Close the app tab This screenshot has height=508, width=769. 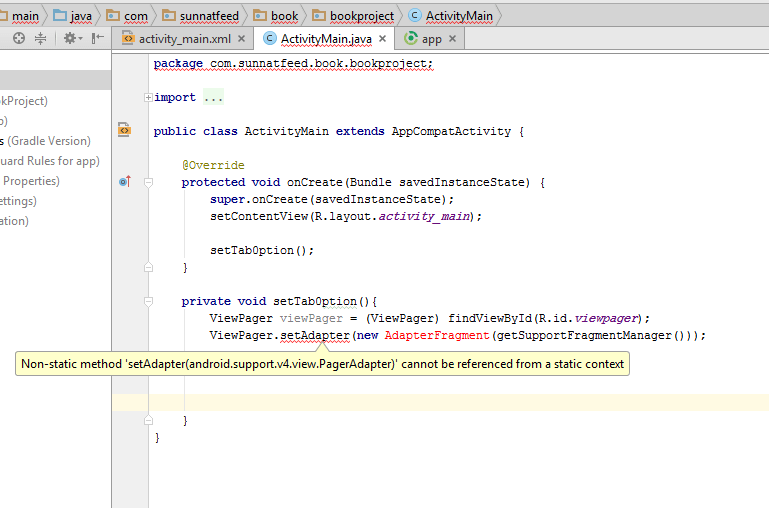point(452,39)
